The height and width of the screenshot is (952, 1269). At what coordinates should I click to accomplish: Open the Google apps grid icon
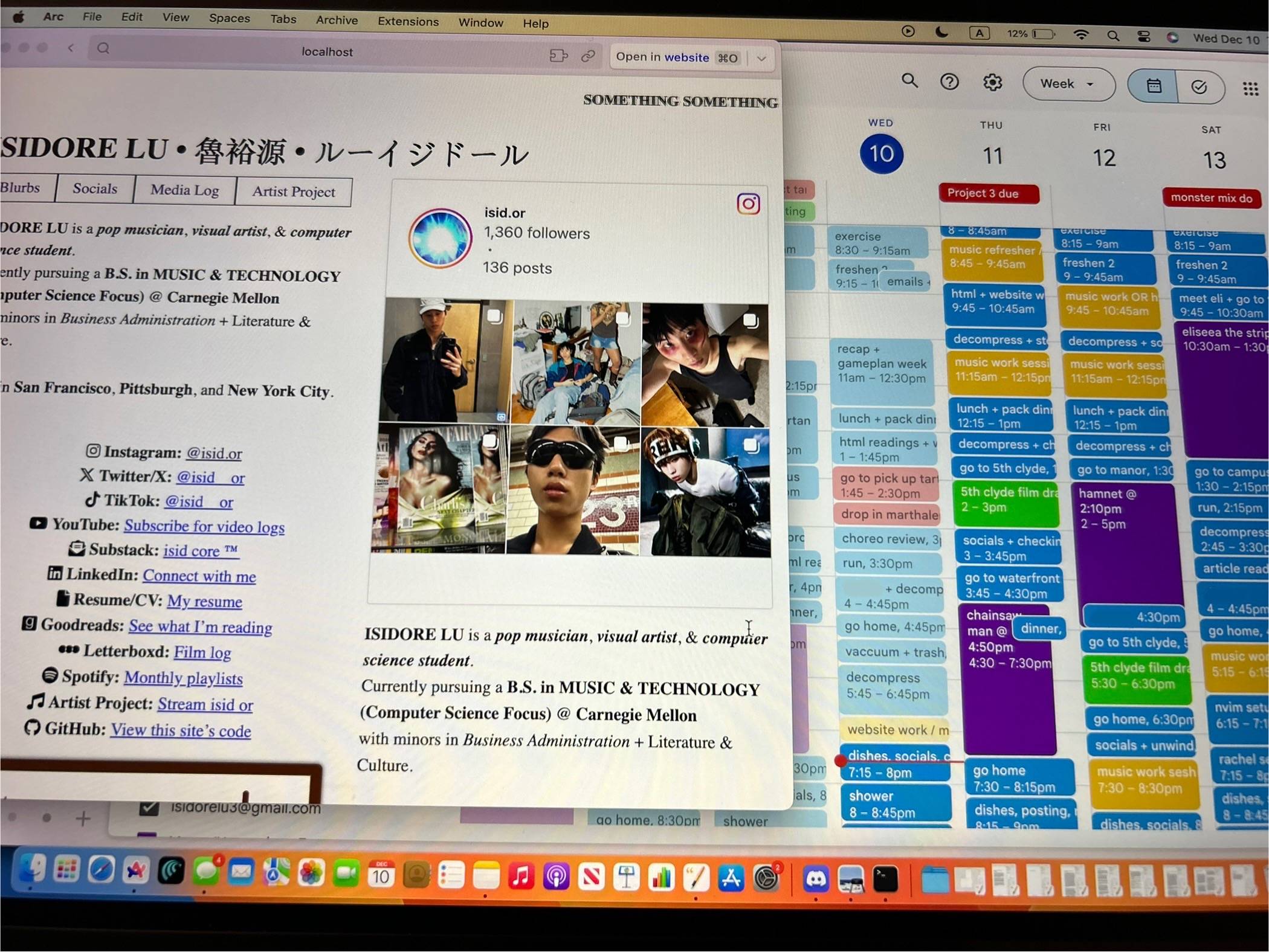tap(1250, 89)
